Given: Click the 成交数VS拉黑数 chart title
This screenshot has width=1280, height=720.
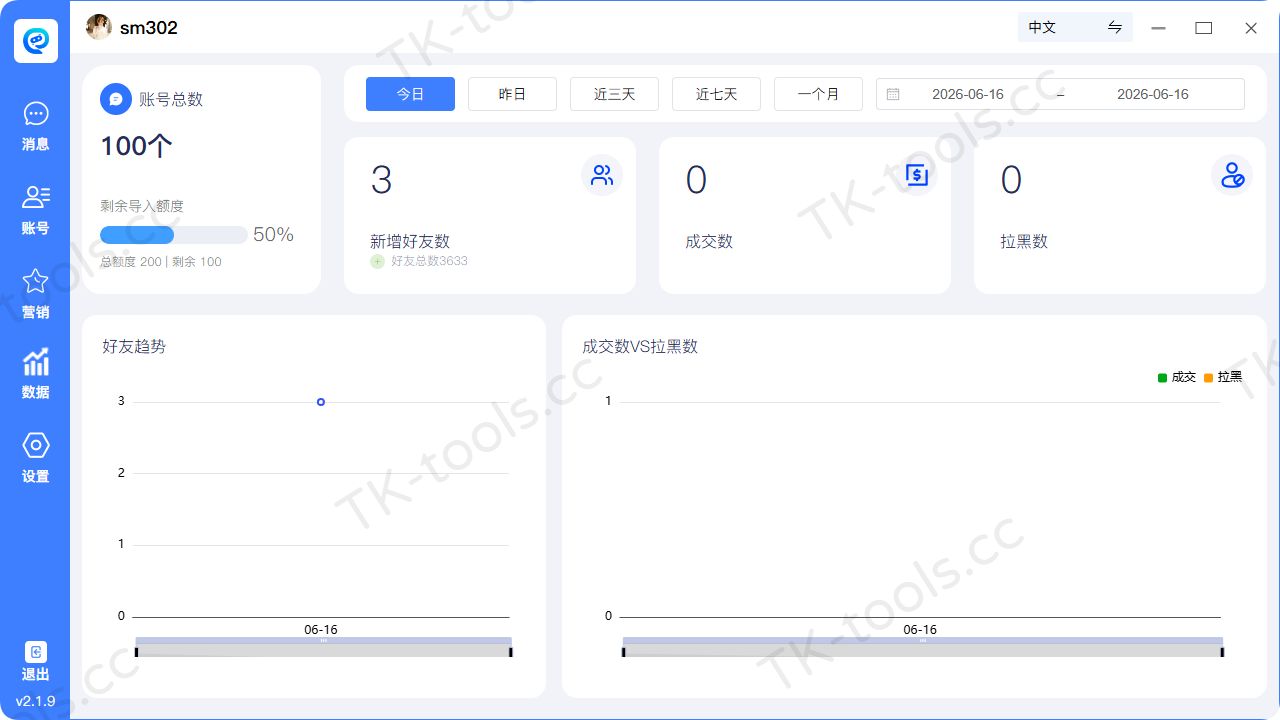Looking at the screenshot, I should click(640, 347).
